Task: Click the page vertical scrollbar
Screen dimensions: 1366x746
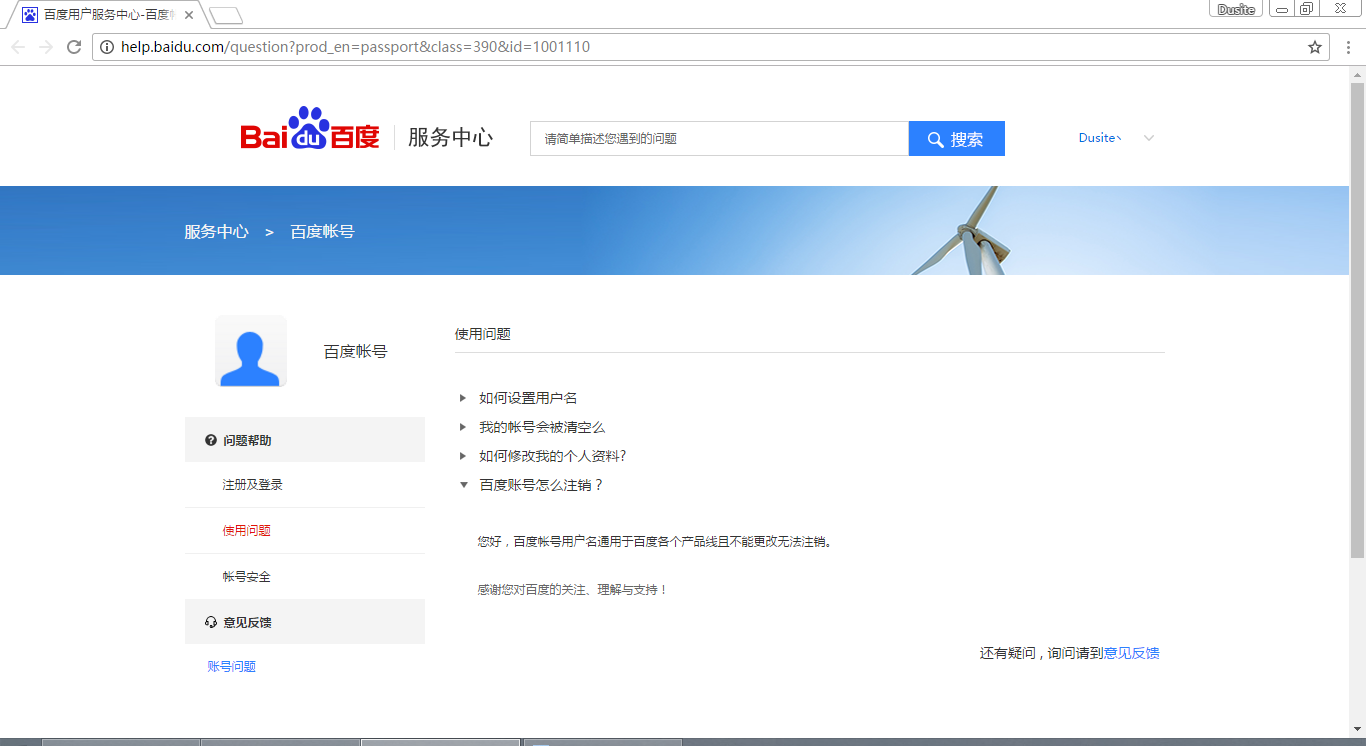Action: coord(1357,320)
